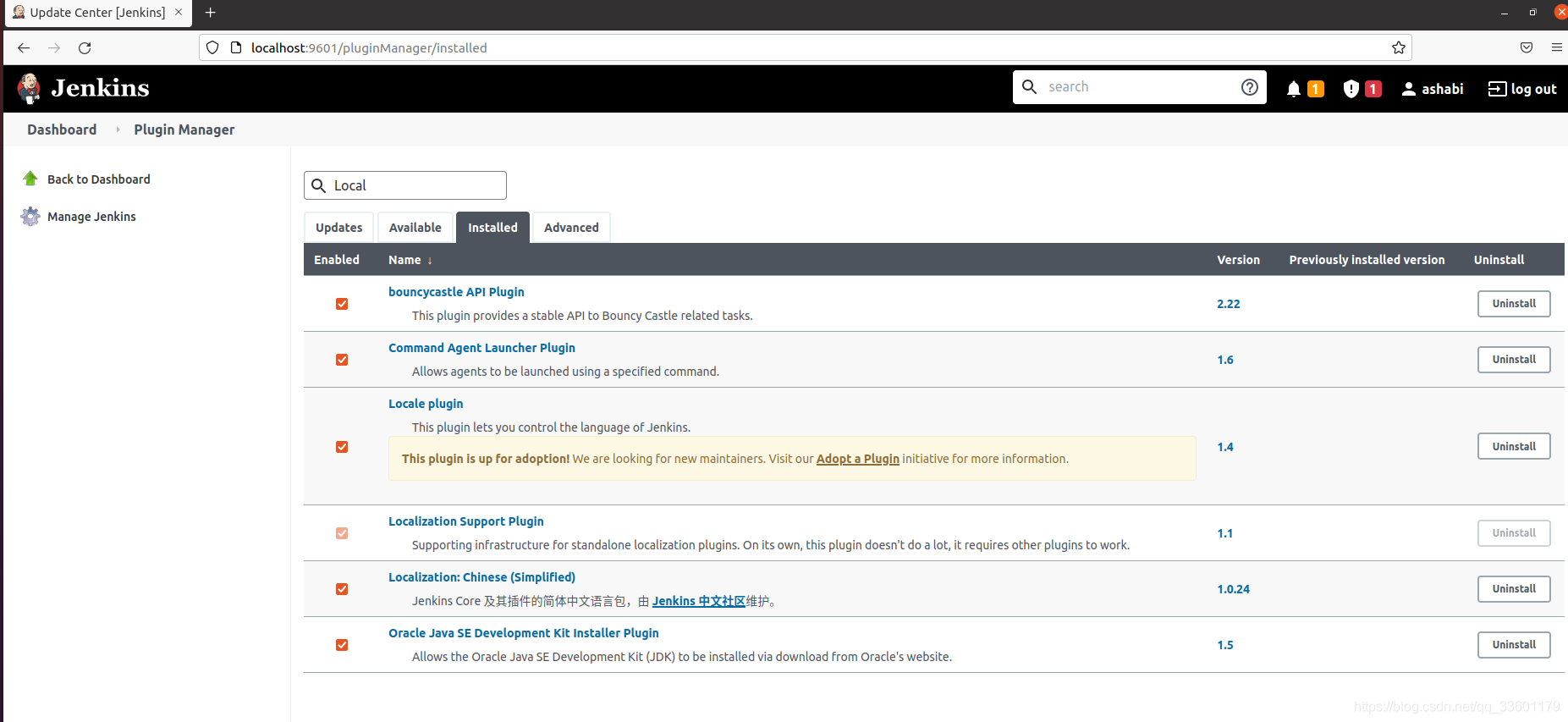Image resolution: width=1568 pixels, height=722 pixels.
Task: Close the Update Center browser tab
Action: pyautogui.click(x=179, y=12)
